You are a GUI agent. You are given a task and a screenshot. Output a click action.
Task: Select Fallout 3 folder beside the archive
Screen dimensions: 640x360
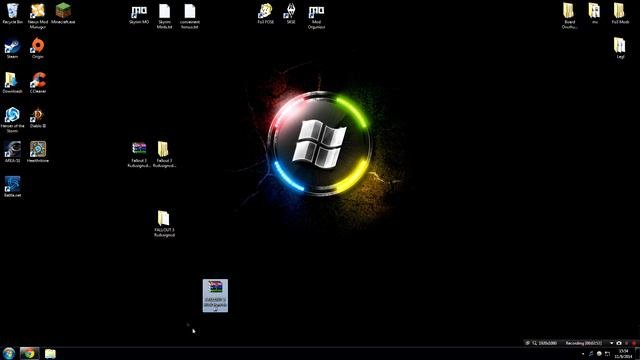(x=164, y=155)
